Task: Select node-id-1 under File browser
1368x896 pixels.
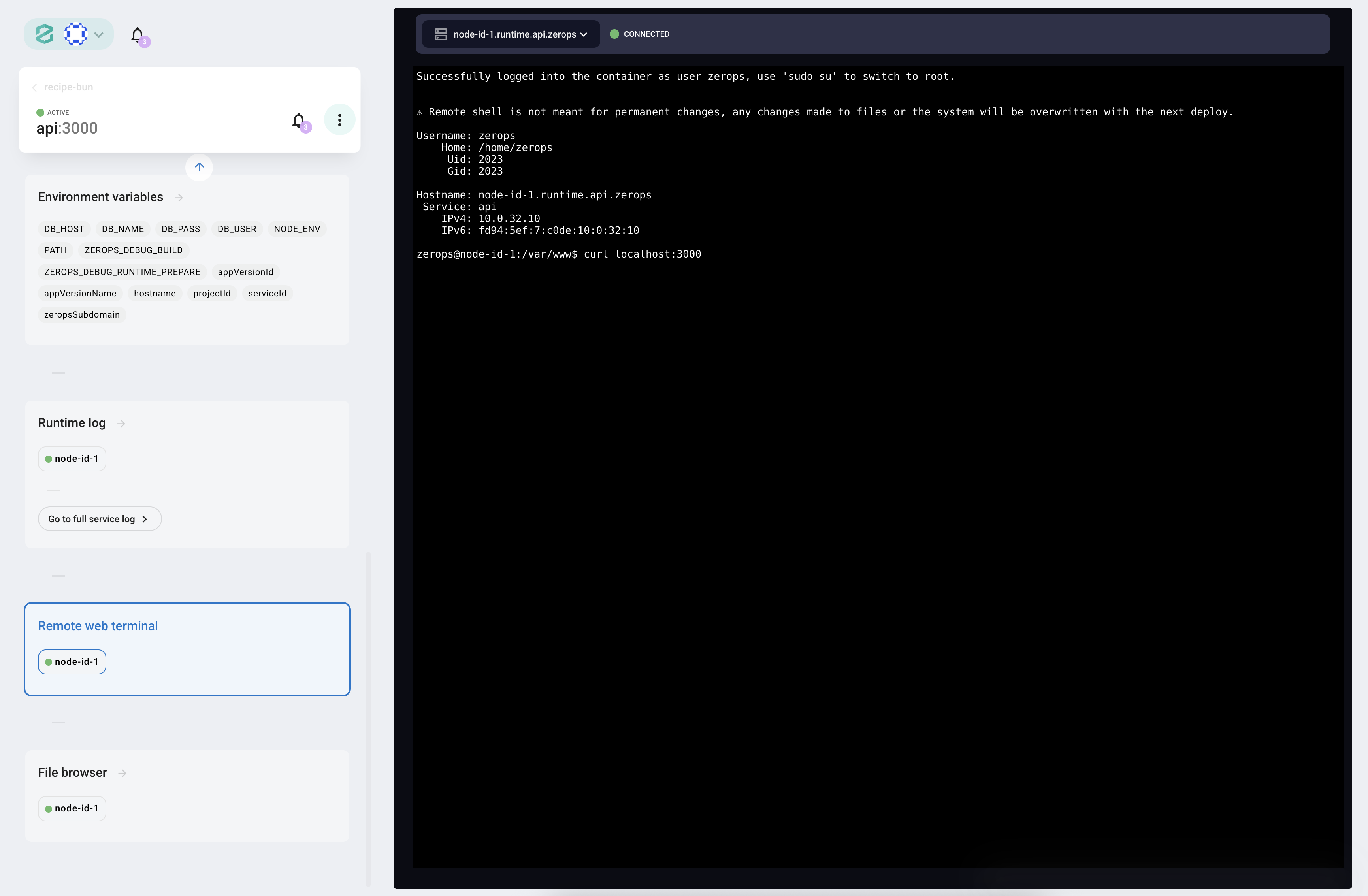Action: click(72, 808)
